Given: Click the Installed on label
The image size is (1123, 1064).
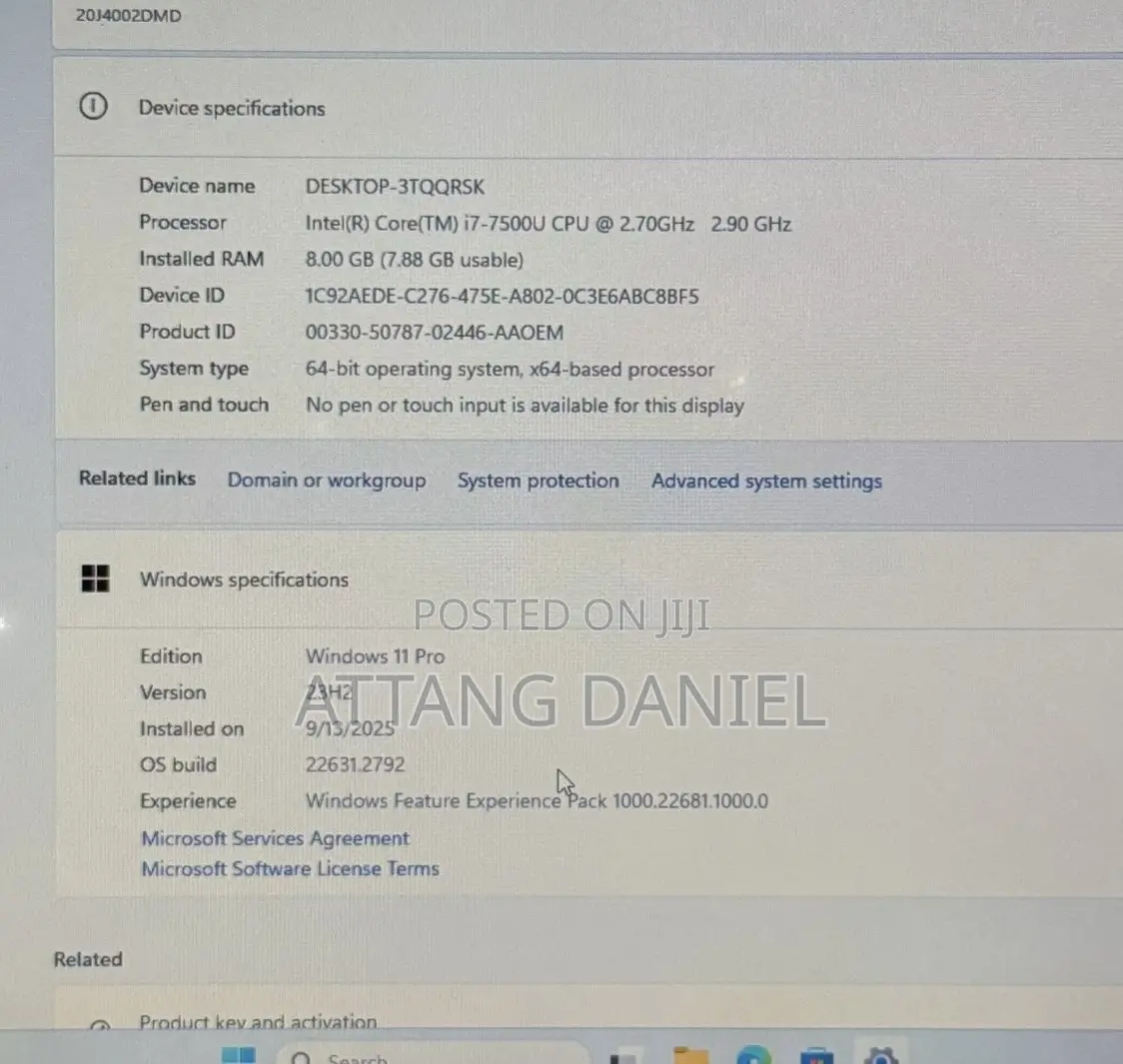Looking at the screenshot, I should tap(192, 729).
